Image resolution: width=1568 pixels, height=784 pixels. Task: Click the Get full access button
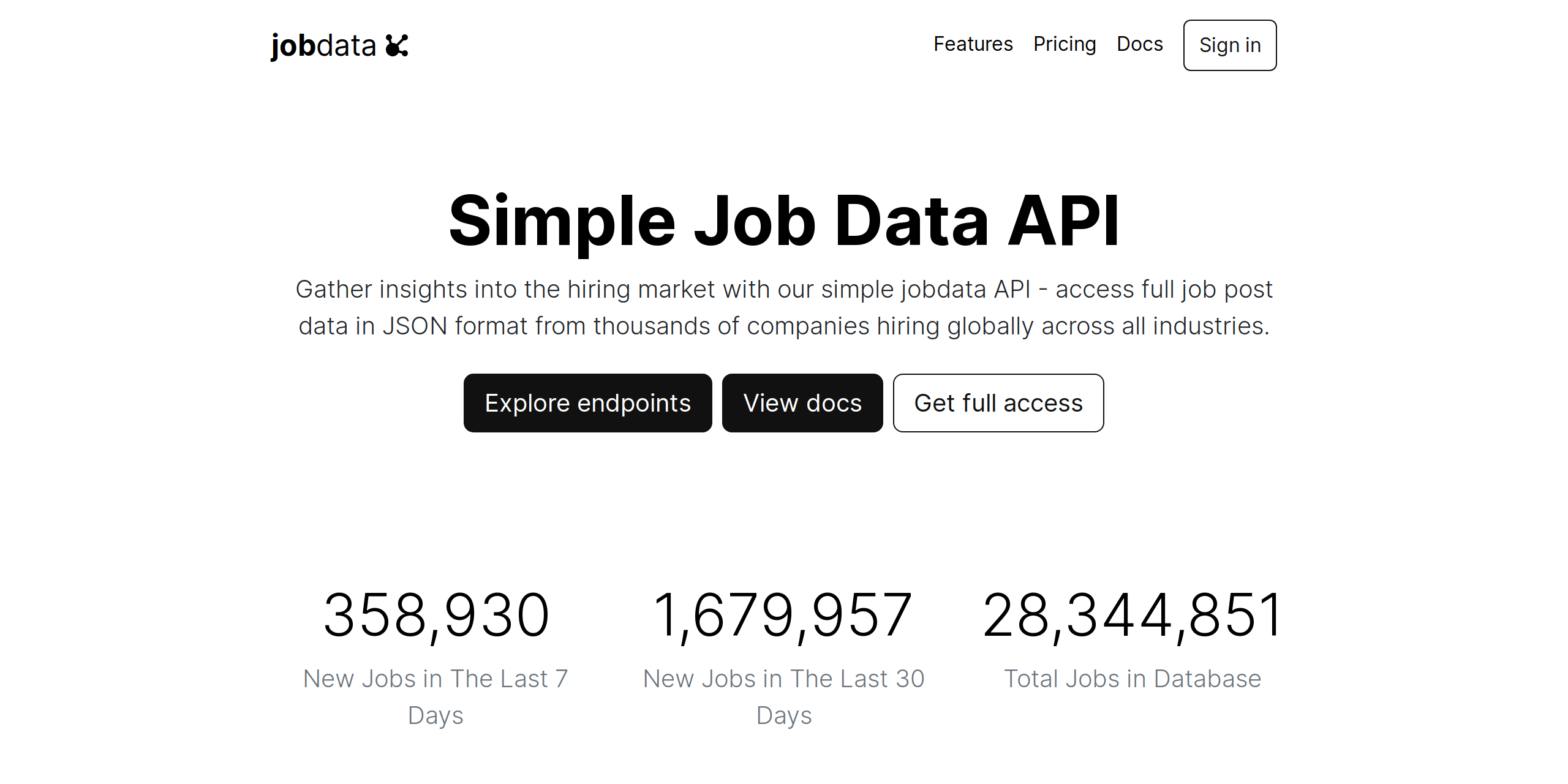point(998,402)
